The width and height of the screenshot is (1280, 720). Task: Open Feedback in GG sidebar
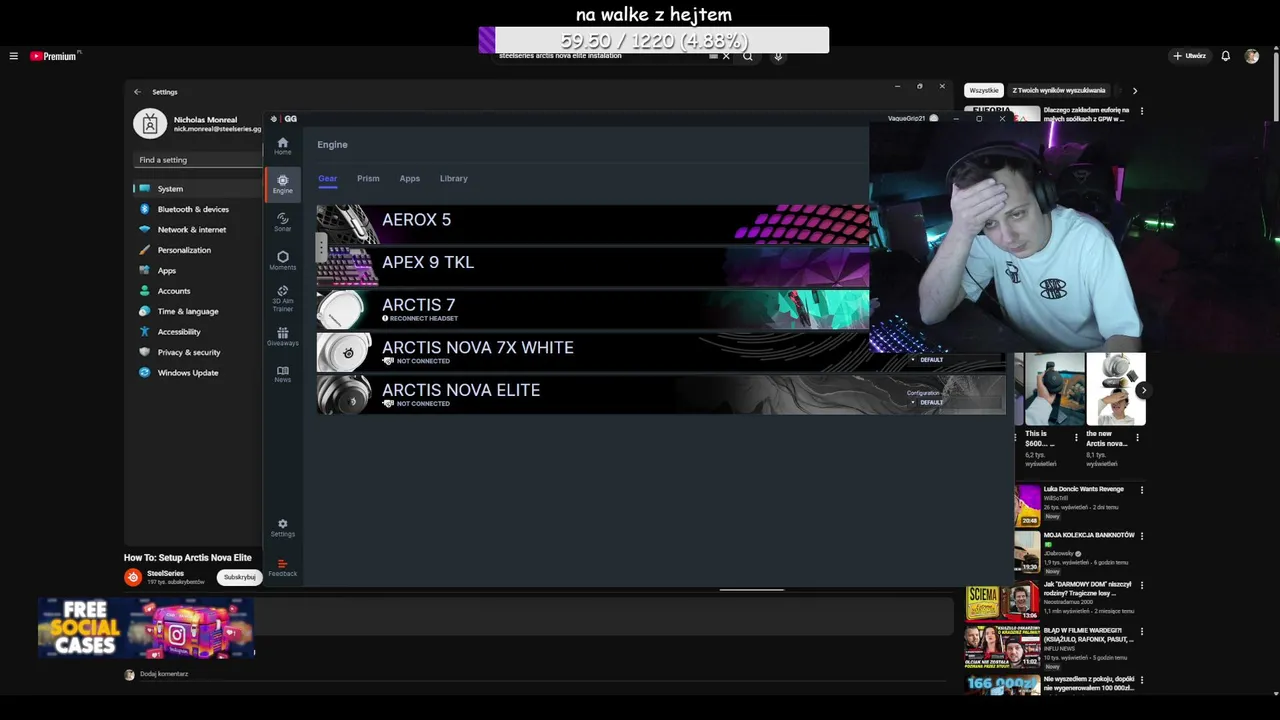[x=283, y=567]
